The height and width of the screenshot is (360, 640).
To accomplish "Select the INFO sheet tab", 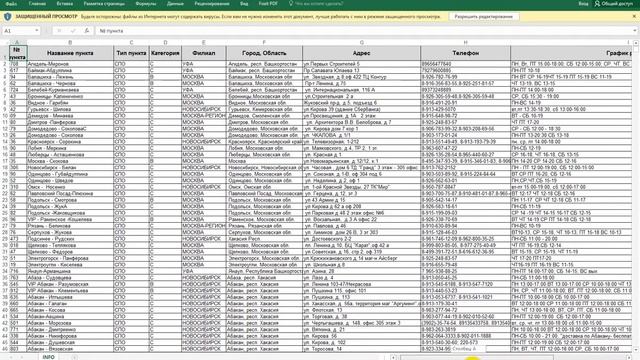I will [x=49, y=357].
